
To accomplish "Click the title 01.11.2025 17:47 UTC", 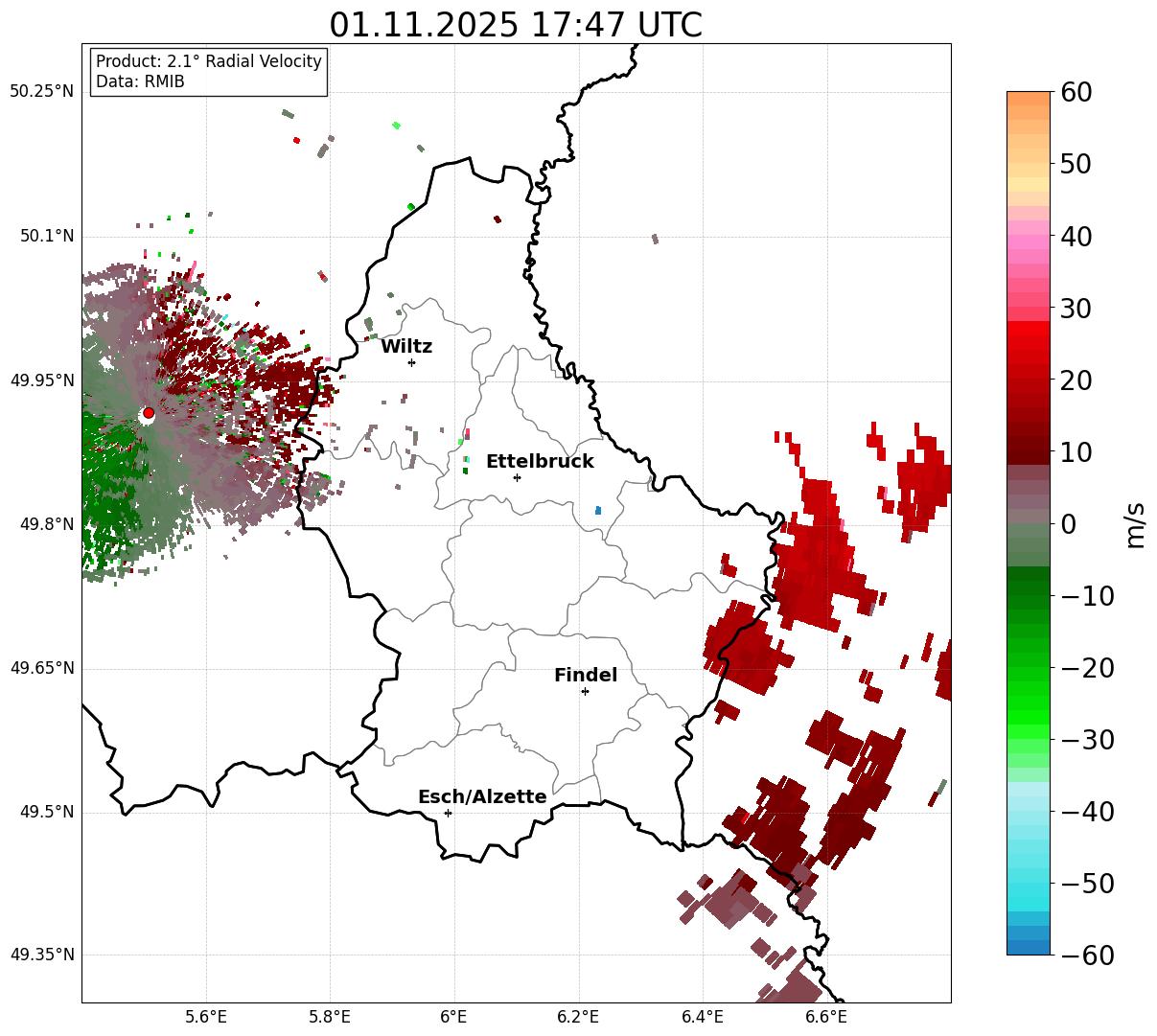I will [516, 25].
